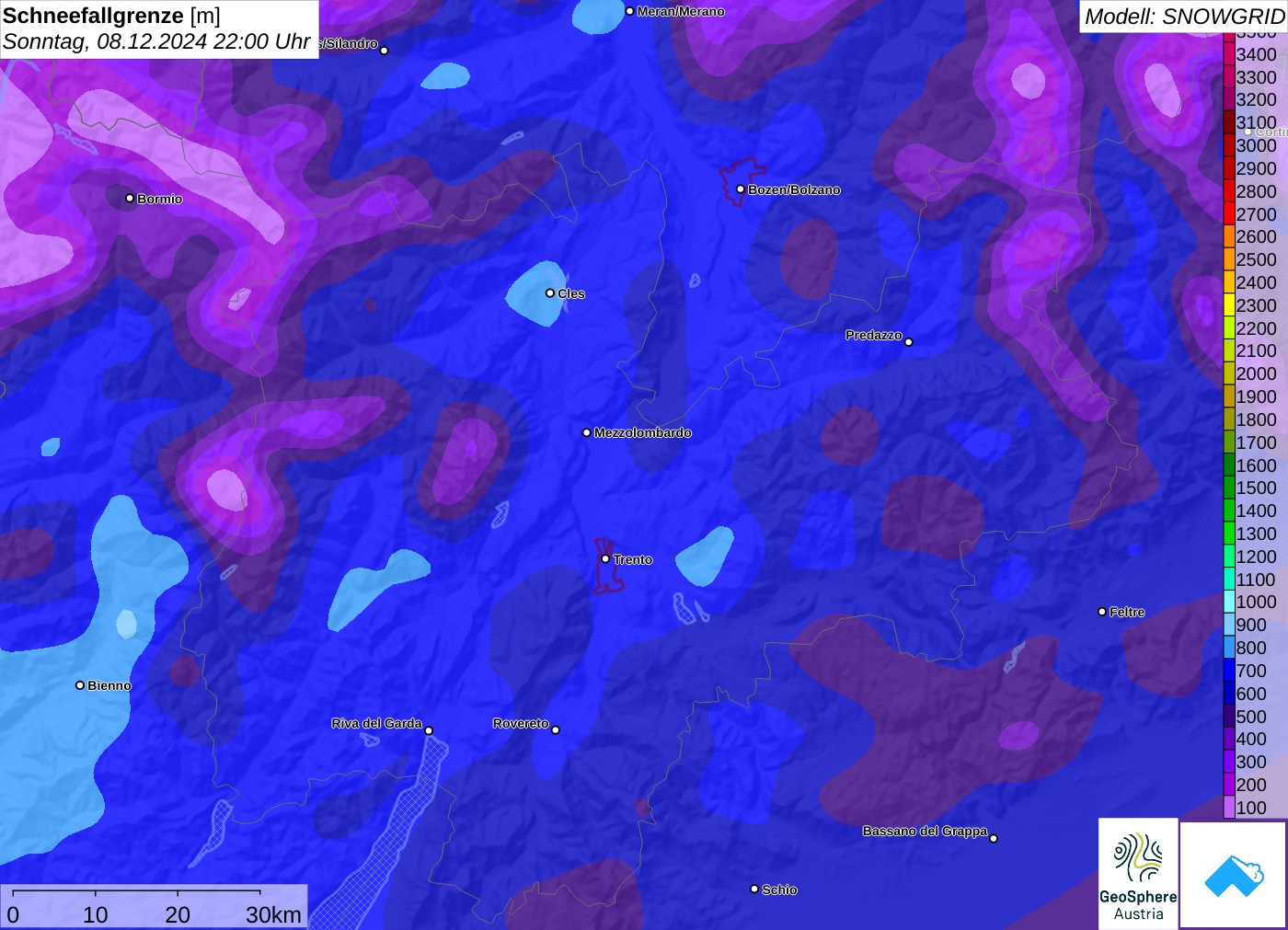Click the 2300 yellow legend swatch
This screenshot has width=1288, height=930.
pyautogui.click(x=1228, y=305)
